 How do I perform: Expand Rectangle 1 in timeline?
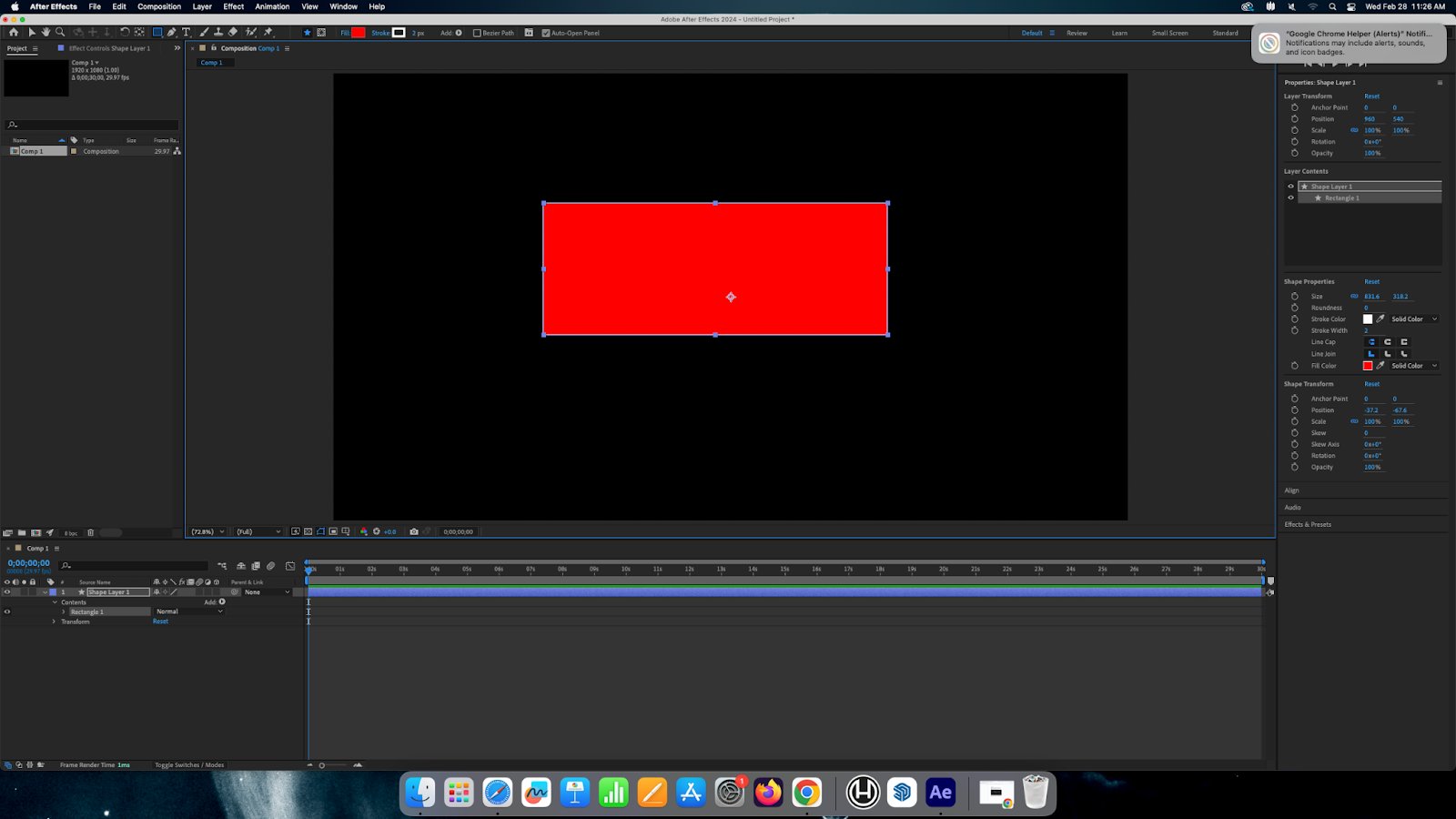pos(64,612)
